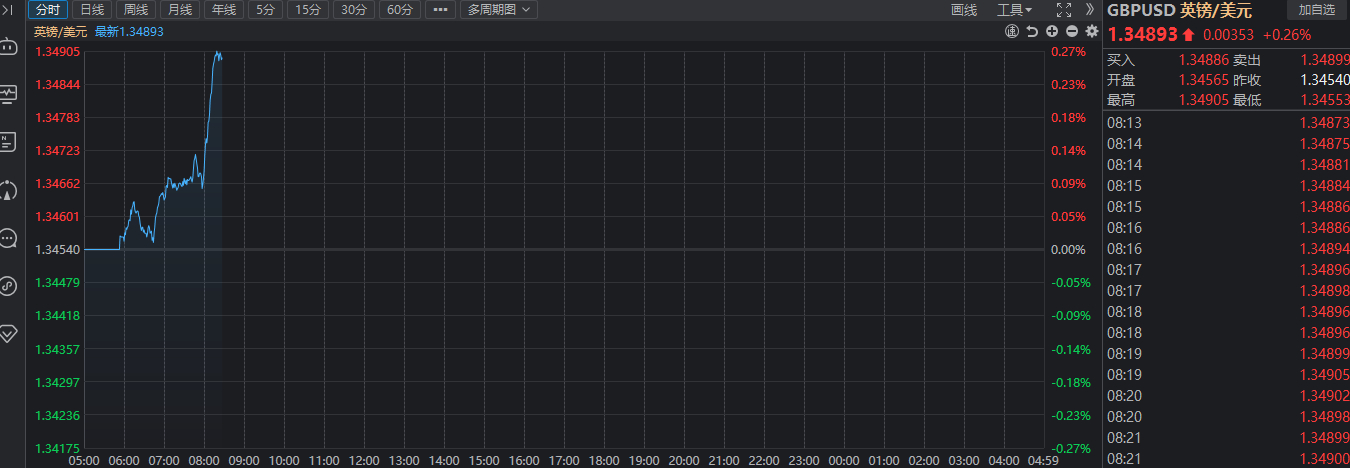Click the 0.27% axis label
The image size is (1350, 468).
1068,51
